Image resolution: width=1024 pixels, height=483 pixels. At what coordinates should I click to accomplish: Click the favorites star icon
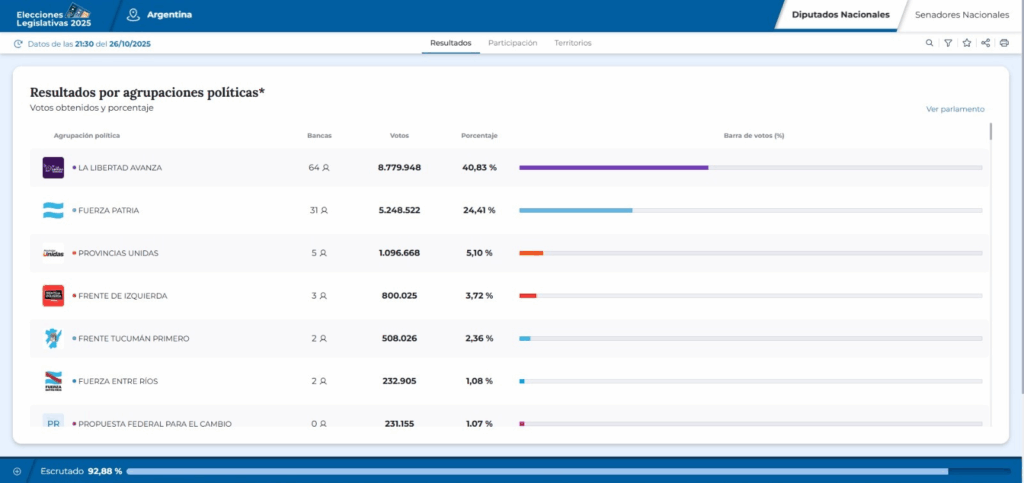coord(967,43)
